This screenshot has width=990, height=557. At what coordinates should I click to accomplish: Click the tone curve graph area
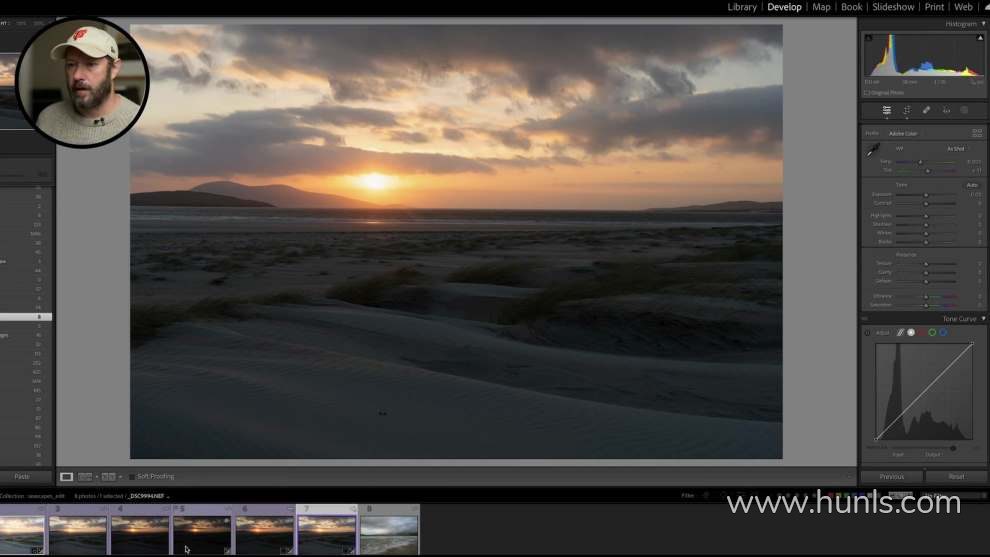pyautogui.click(x=924, y=392)
